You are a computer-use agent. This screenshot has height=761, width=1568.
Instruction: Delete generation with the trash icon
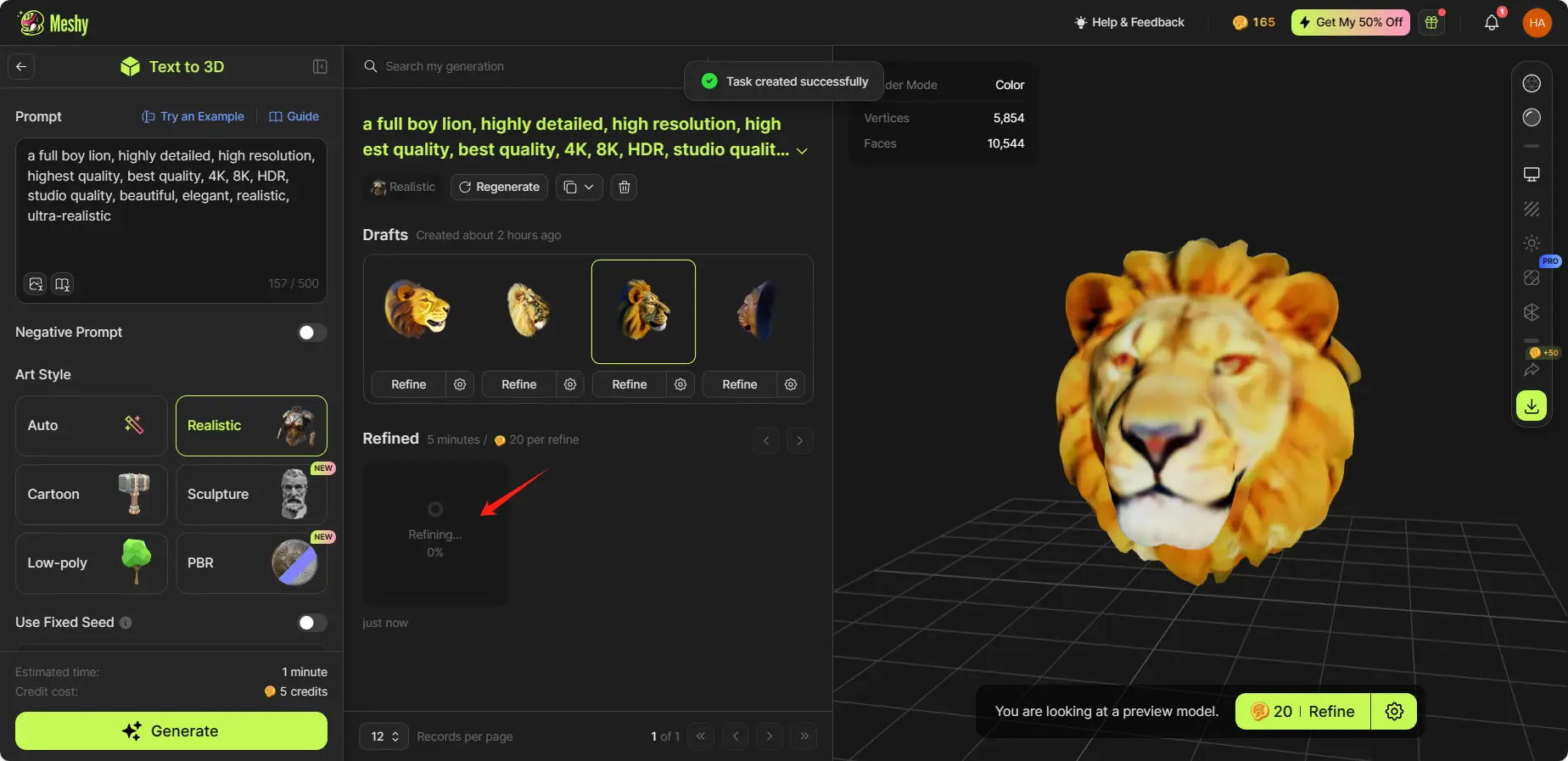624,187
